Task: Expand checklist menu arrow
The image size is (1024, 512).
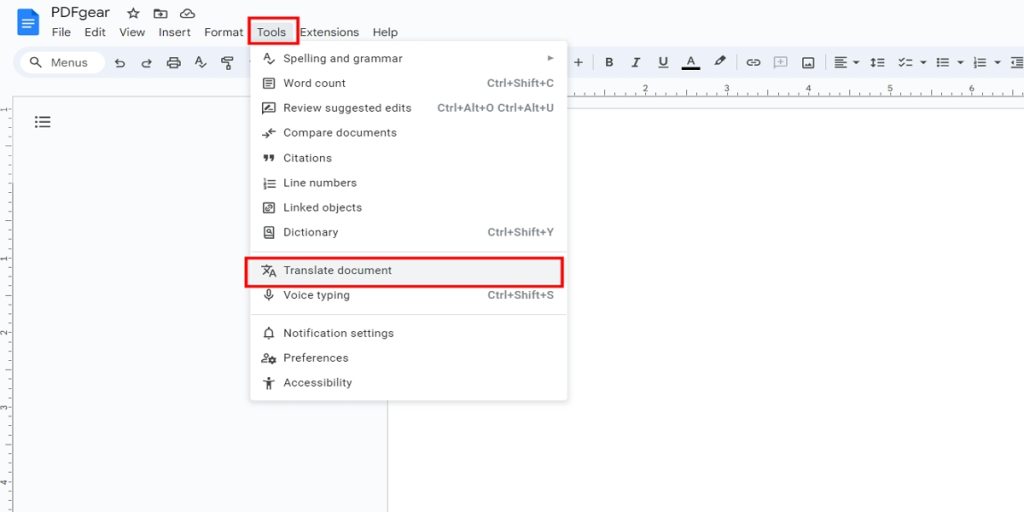Action: coord(923,63)
